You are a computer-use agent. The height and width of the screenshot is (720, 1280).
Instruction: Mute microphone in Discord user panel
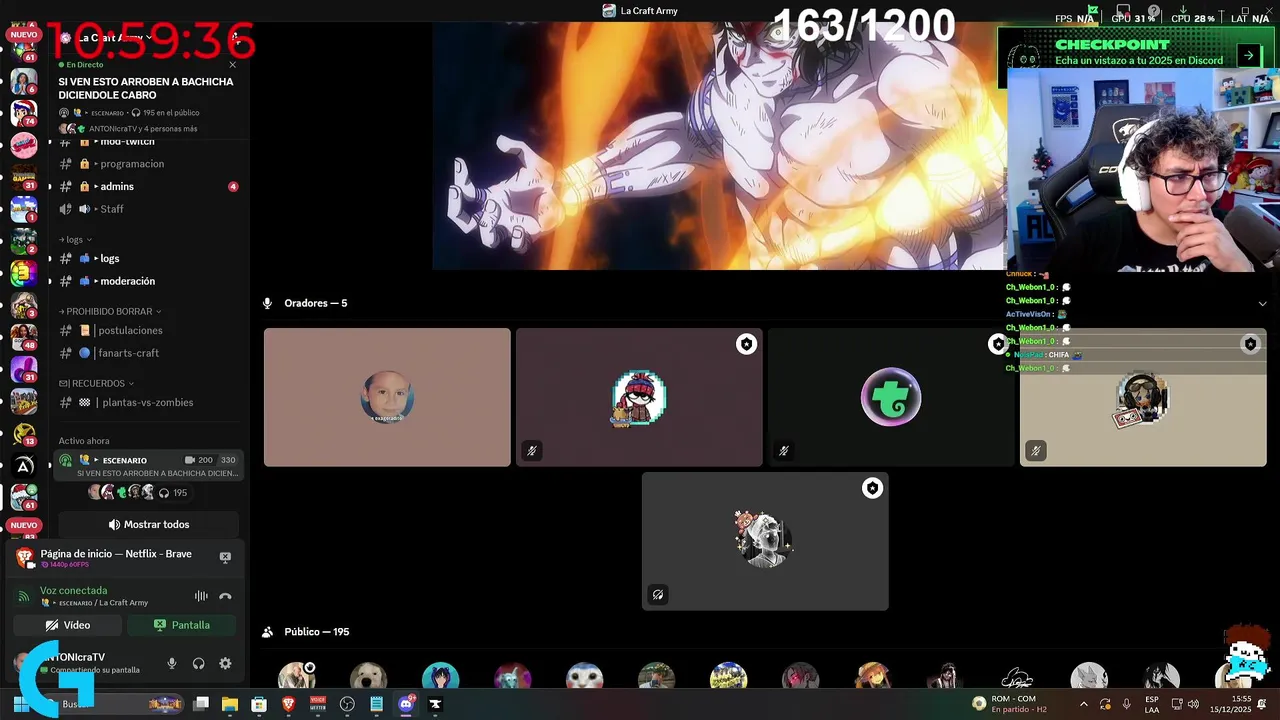[x=172, y=663]
